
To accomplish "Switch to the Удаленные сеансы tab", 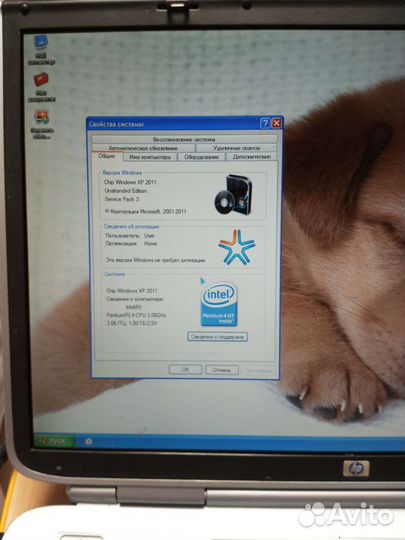I will click(x=236, y=148).
